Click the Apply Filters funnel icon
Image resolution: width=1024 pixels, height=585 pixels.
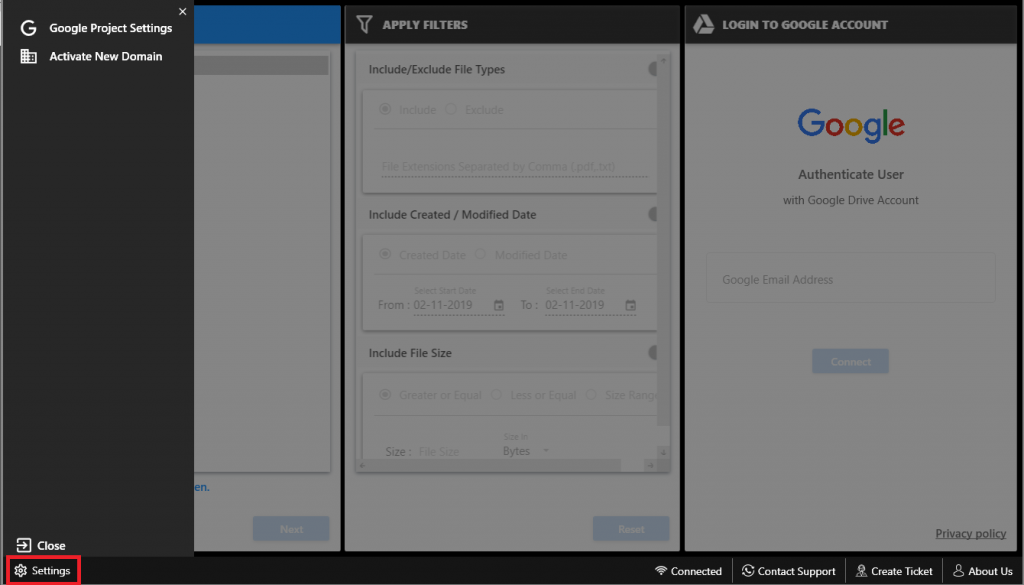pos(364,25)
